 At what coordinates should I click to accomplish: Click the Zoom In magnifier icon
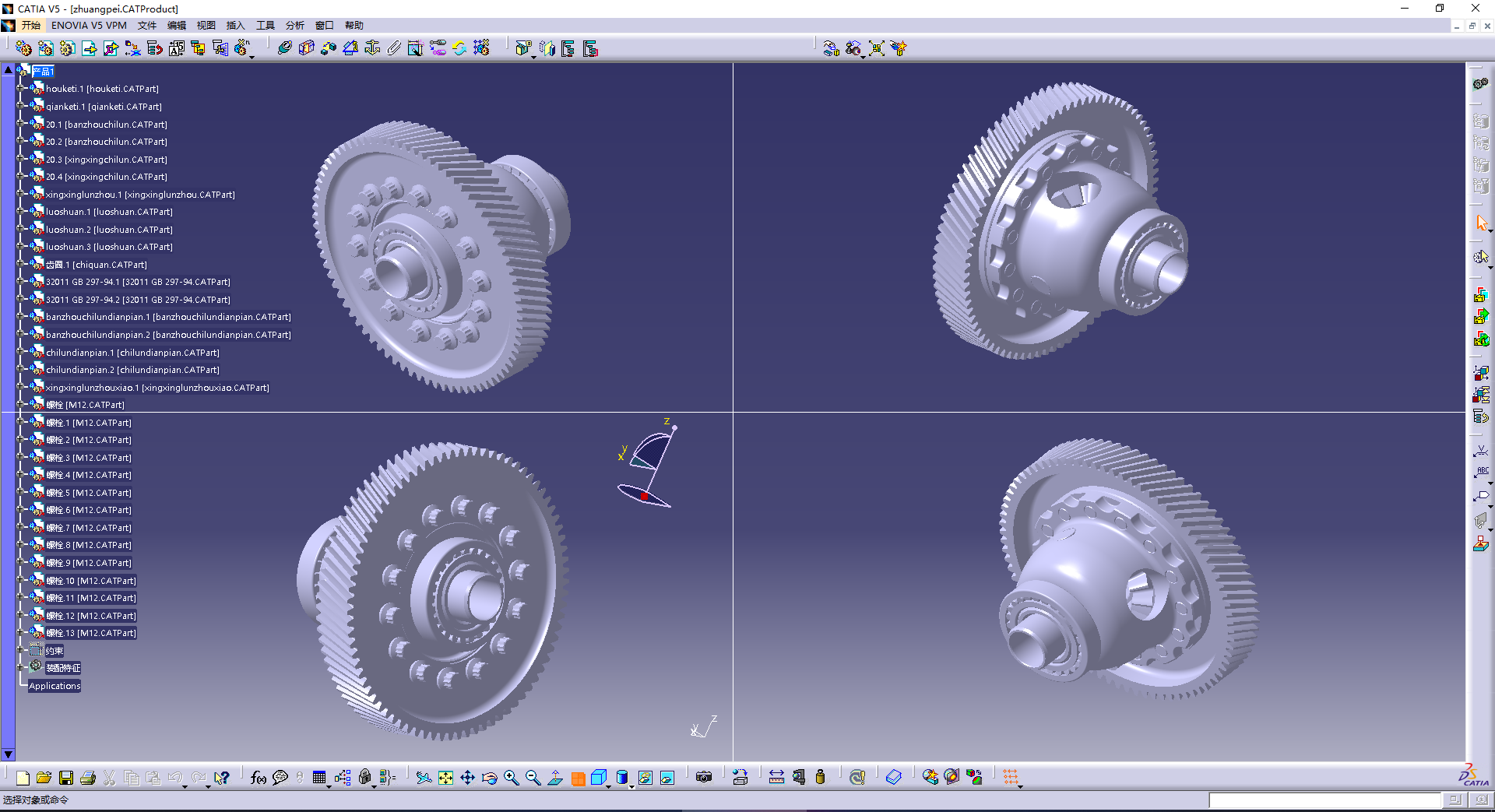pyautogui.click(x=511, y=777)
